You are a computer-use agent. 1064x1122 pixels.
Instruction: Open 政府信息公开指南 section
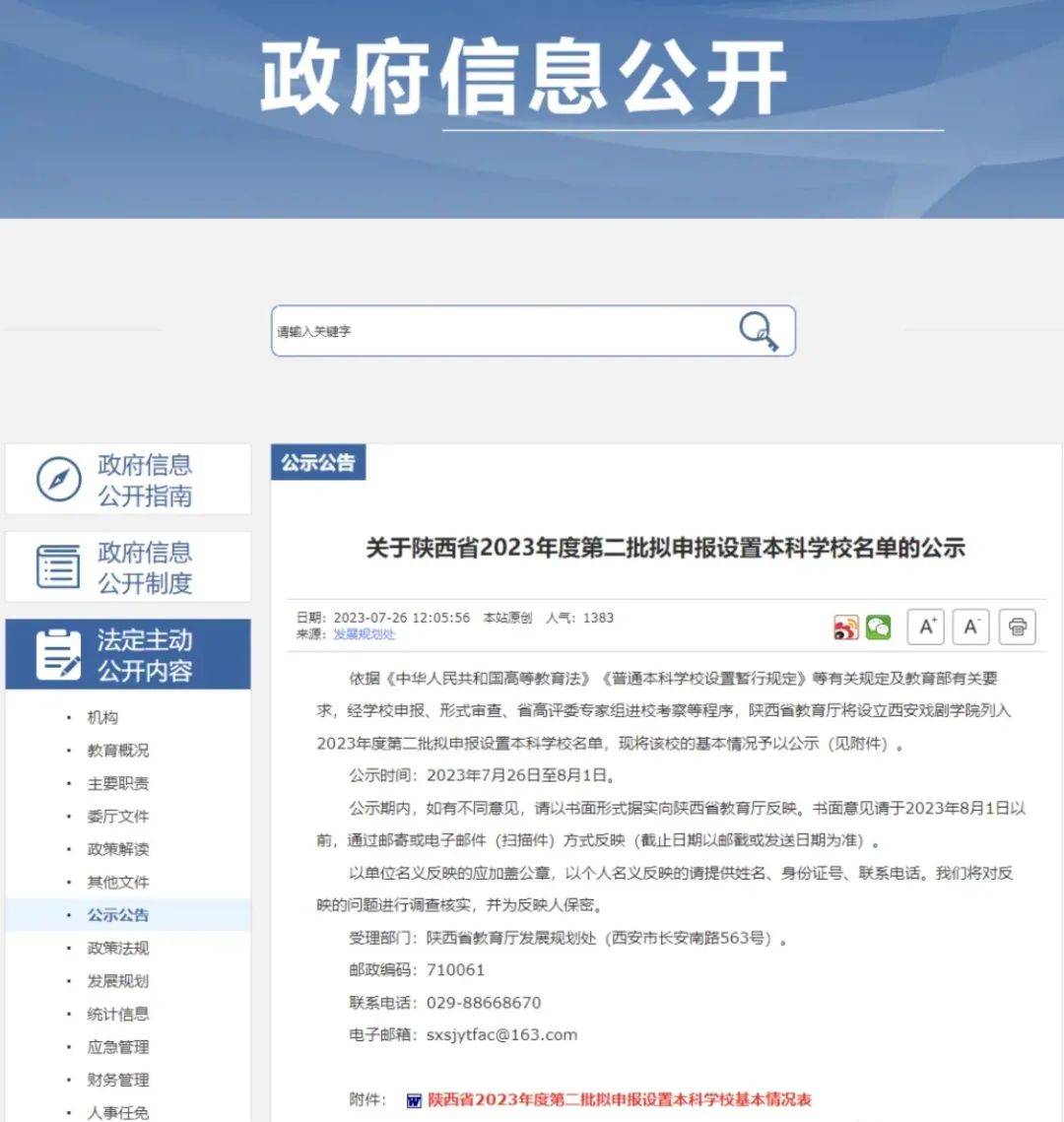pyautogui.click(x=128, y=480)
